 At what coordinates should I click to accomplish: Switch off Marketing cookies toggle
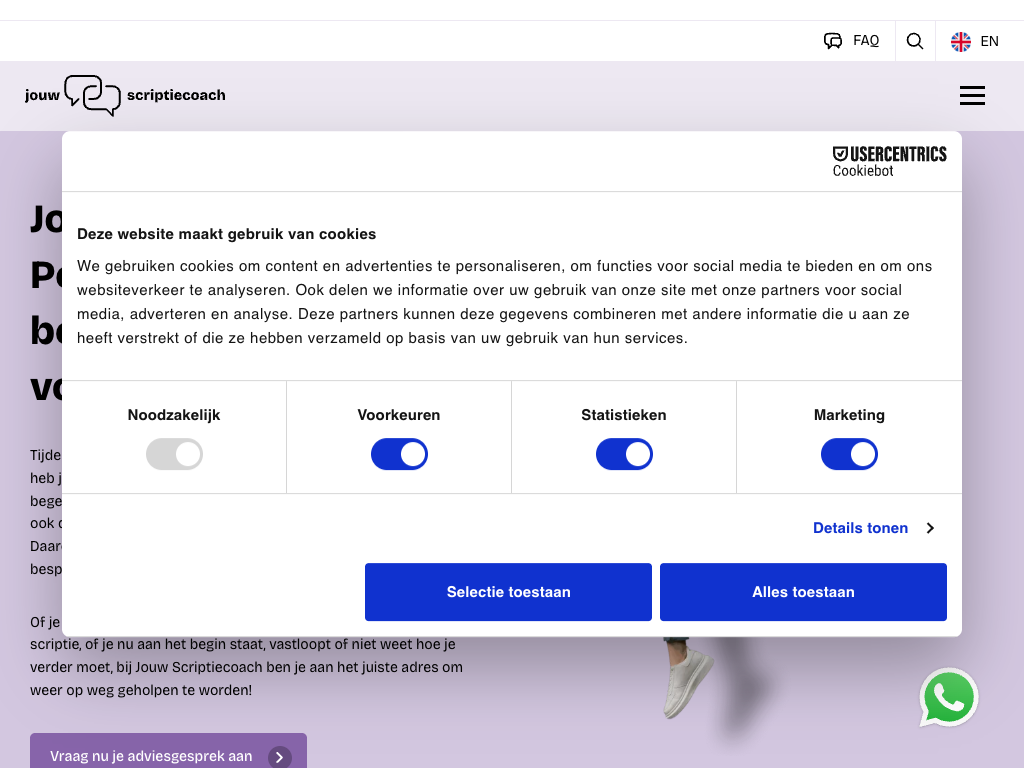pos(849,455)
